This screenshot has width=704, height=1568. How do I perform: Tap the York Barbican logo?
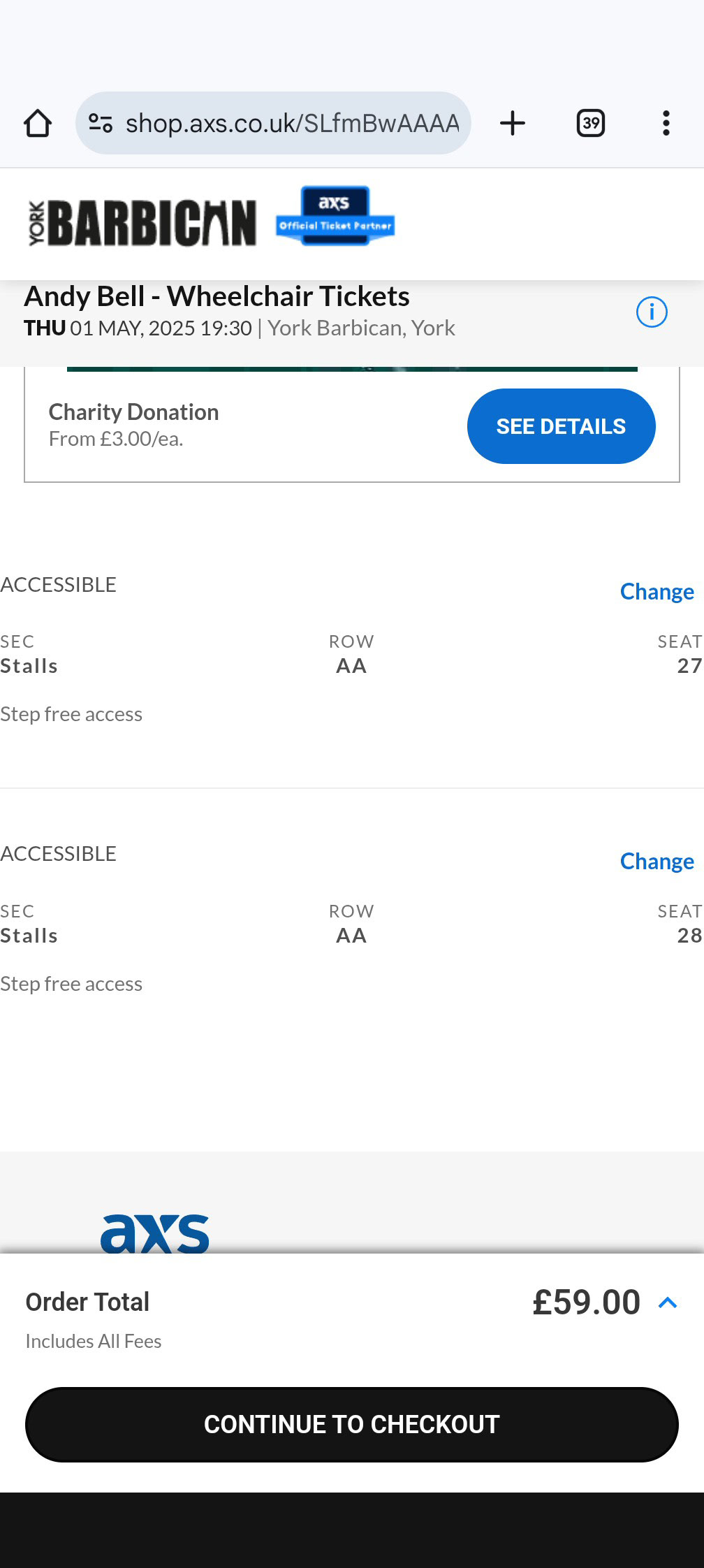[142, 224]
